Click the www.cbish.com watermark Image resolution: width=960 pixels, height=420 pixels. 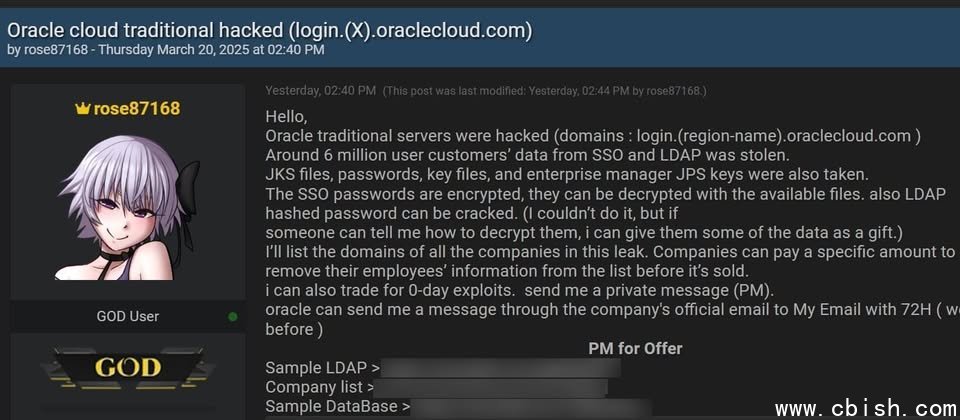[x=866, y=408]
